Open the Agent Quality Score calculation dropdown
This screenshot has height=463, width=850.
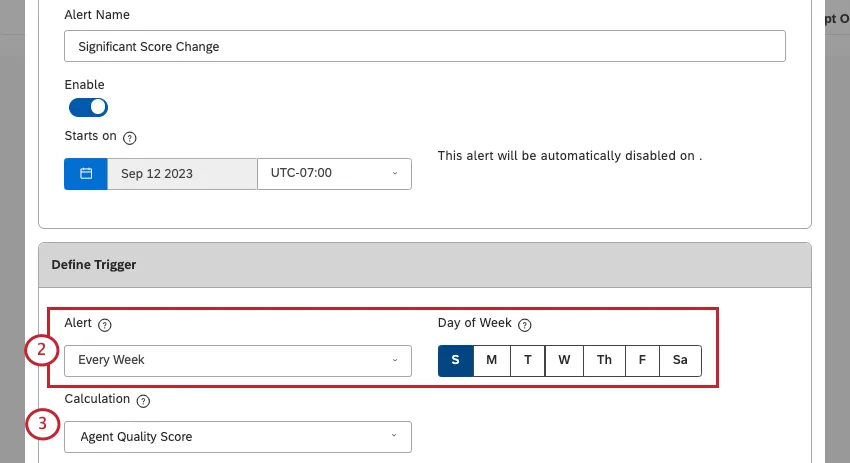point(237,436)
